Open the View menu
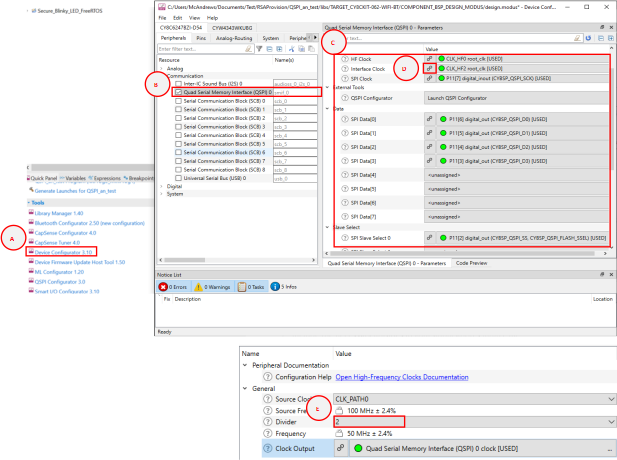The height and width of the screenshot is (460, 617). coord(194,18)
